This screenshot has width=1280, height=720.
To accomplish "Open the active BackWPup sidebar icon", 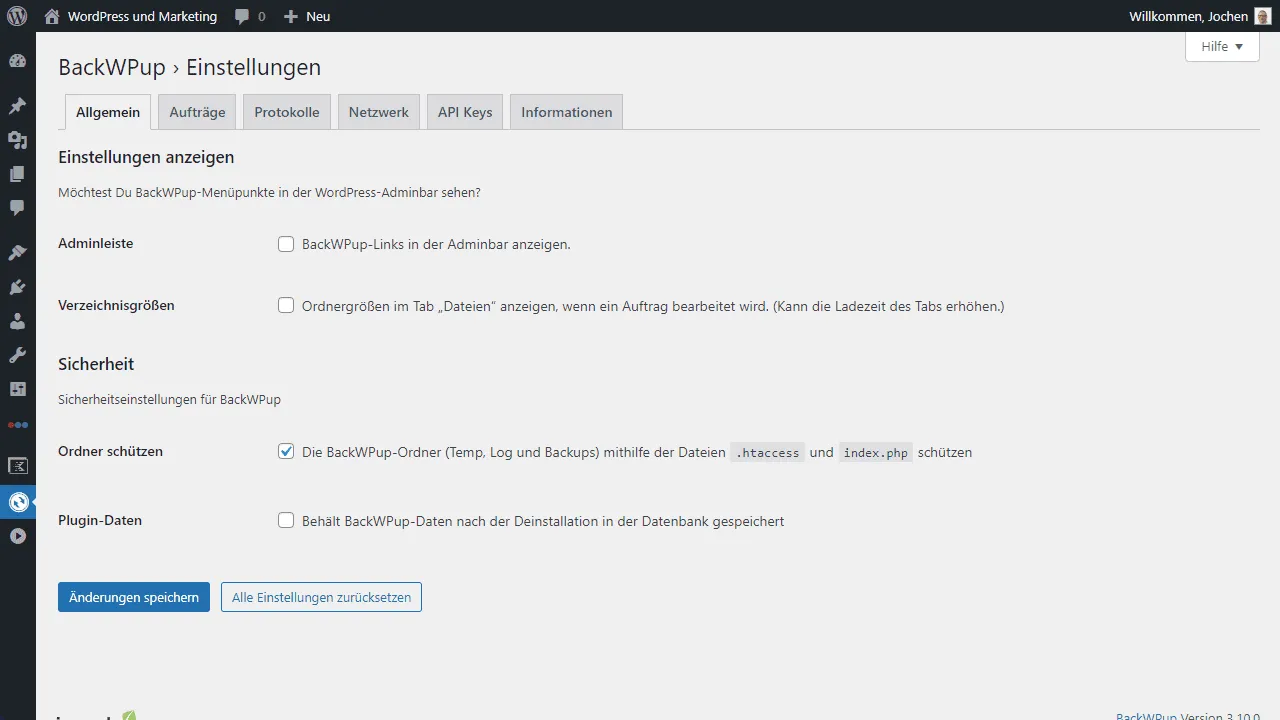I will [x=17, y=502].
